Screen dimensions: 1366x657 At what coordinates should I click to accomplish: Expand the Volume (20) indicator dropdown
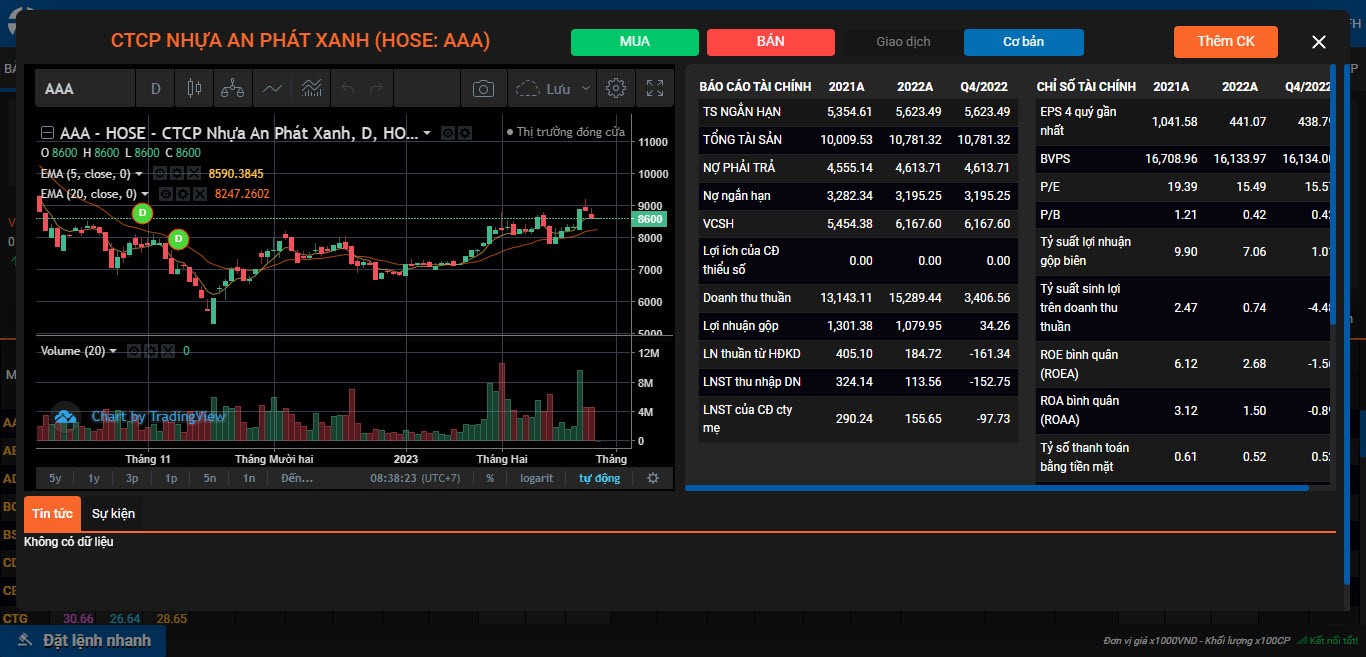(x=113, y=351)
